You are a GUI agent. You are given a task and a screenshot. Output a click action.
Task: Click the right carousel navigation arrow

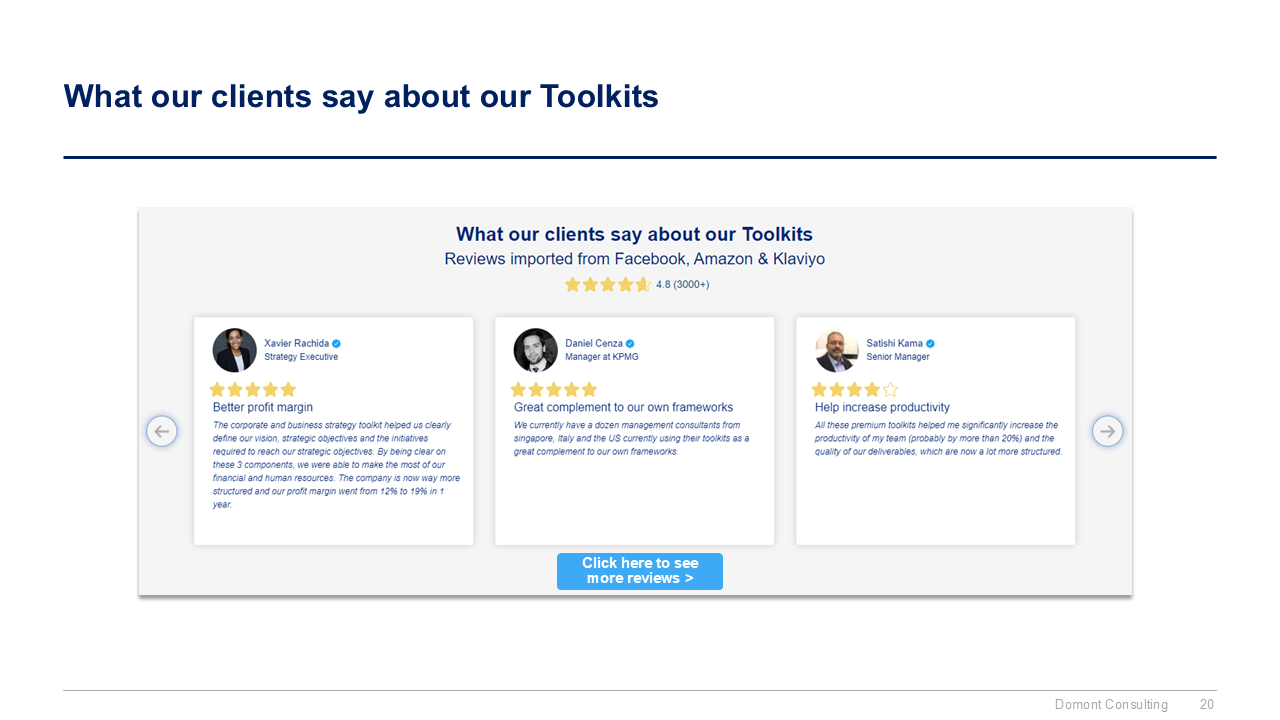(x=1107, y=431)
